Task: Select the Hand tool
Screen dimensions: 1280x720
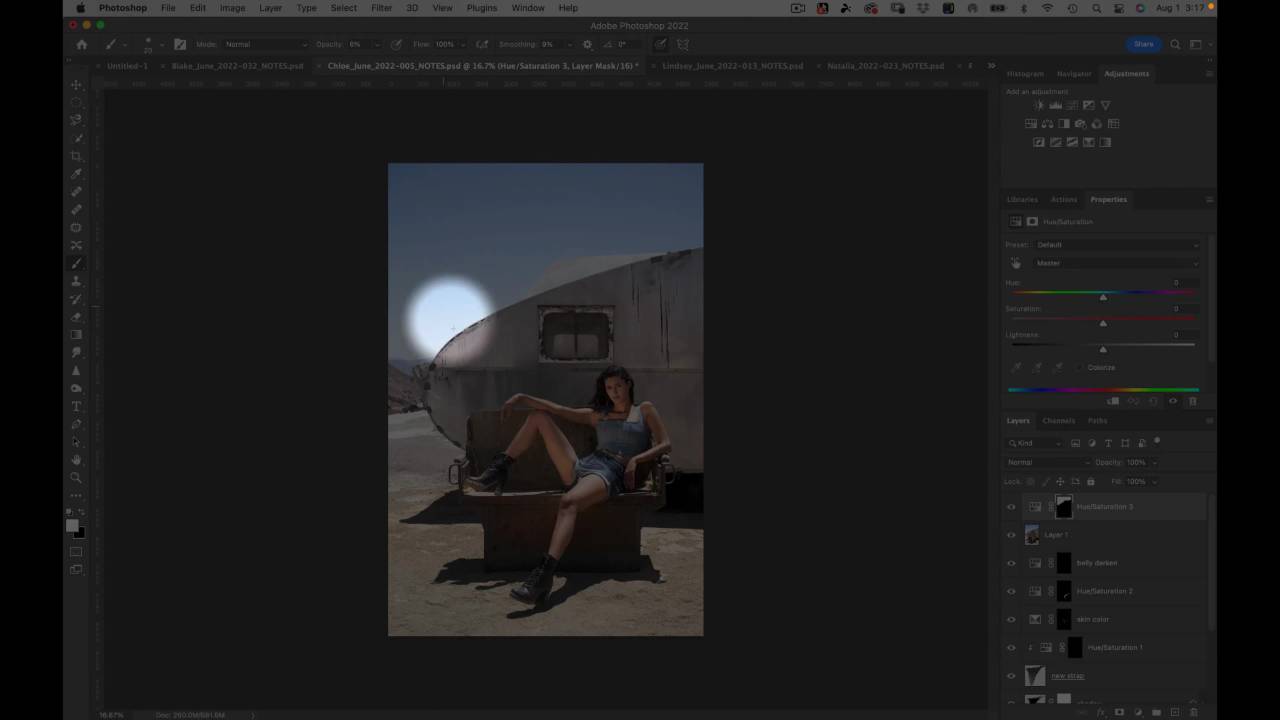Action: [x=76, y=459]
